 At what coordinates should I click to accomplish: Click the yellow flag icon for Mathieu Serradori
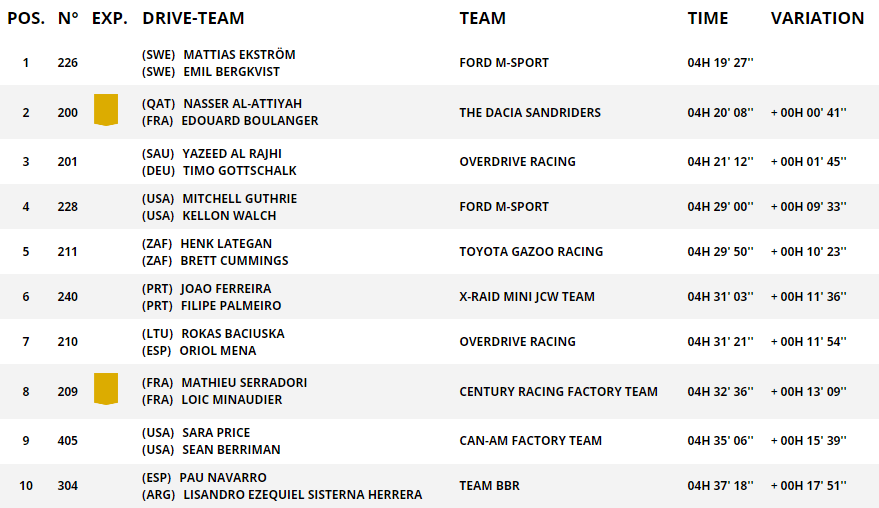106,389
